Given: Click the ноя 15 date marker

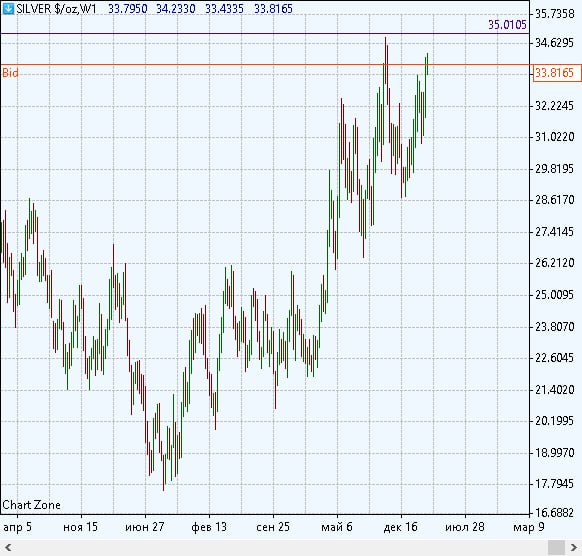Looking at the screenshot, I should click(x=81, y=527).
